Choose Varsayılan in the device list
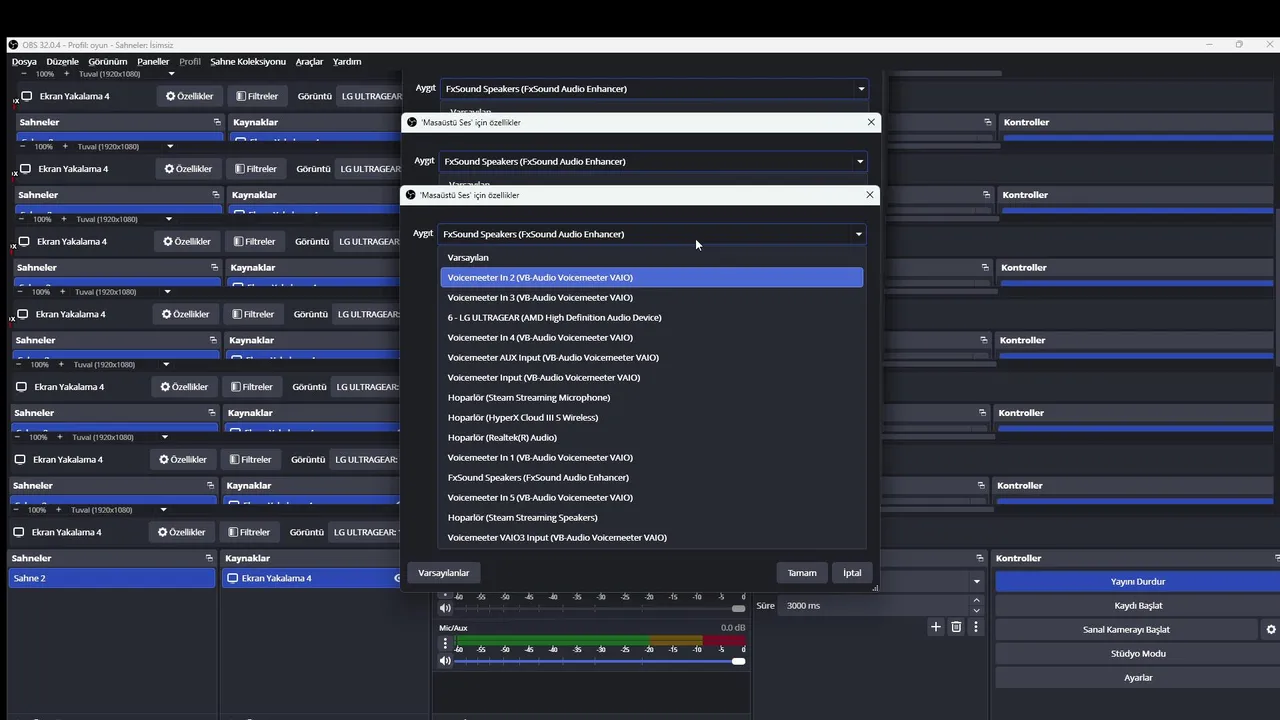1280x720 pixels. point(651,257)
